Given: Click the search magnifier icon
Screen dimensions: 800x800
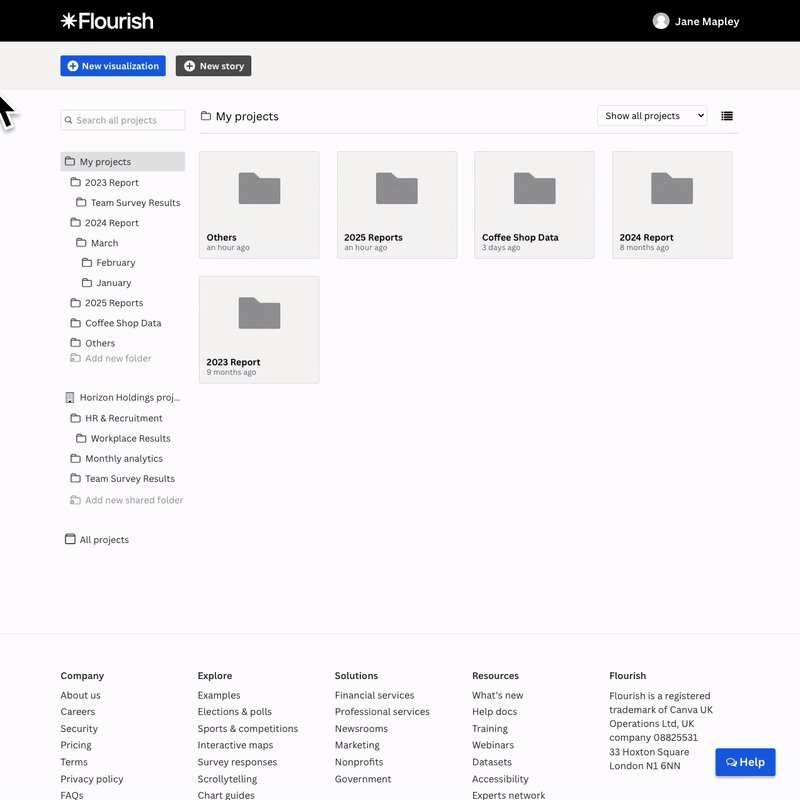Looking at the screenshot, I should click(x=68, y=120).
